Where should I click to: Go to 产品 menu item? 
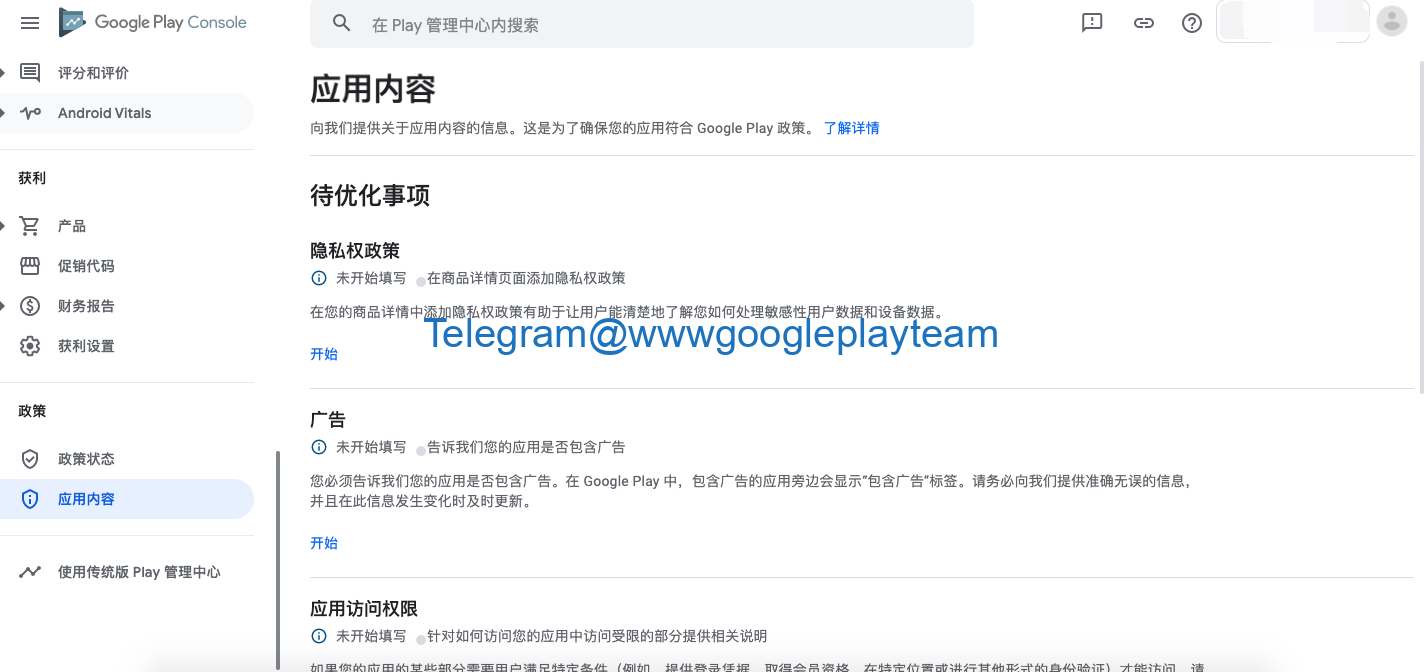(72, 226)
